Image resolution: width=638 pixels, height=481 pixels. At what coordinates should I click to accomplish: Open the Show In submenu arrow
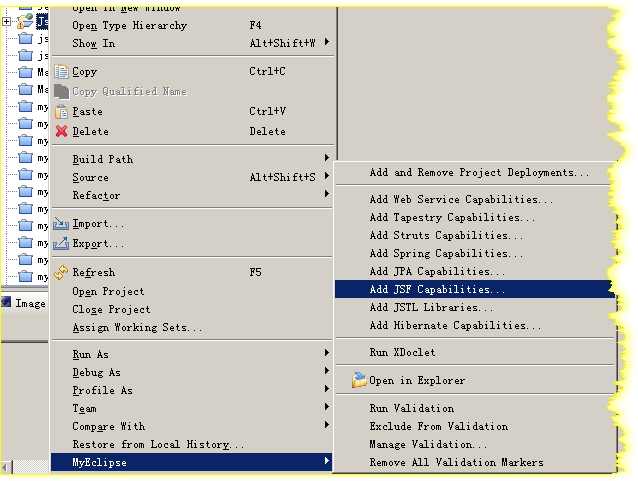click(x=327, y=42)
